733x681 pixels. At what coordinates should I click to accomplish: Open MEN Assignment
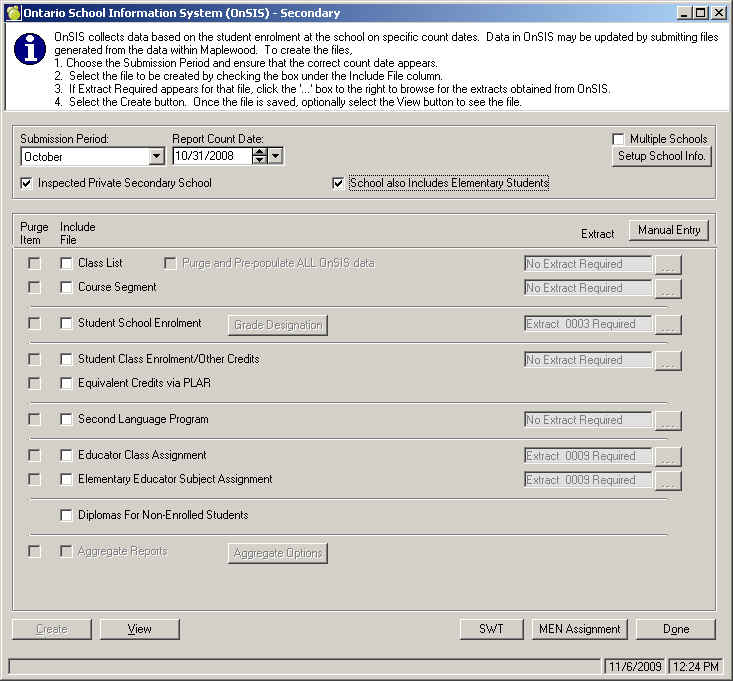tap(580, 629)
